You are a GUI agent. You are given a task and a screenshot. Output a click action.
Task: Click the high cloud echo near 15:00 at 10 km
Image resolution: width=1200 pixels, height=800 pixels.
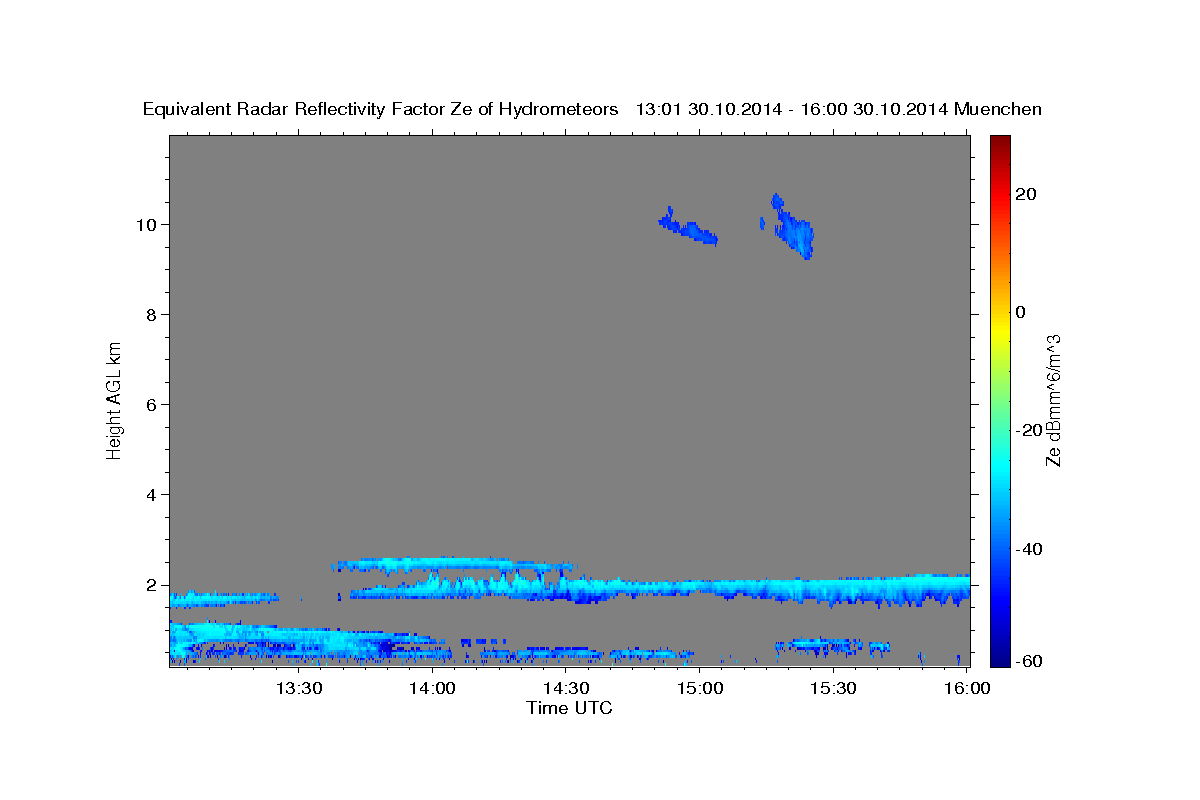point(688,228)
